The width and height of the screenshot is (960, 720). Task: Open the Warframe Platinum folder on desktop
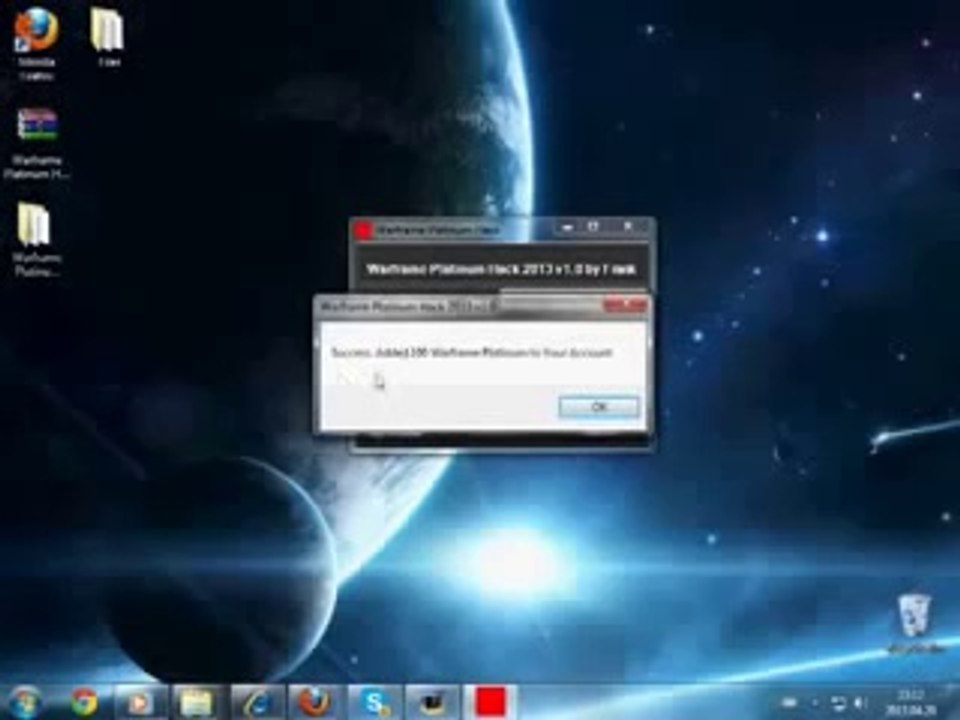click(x=36, y=239)
